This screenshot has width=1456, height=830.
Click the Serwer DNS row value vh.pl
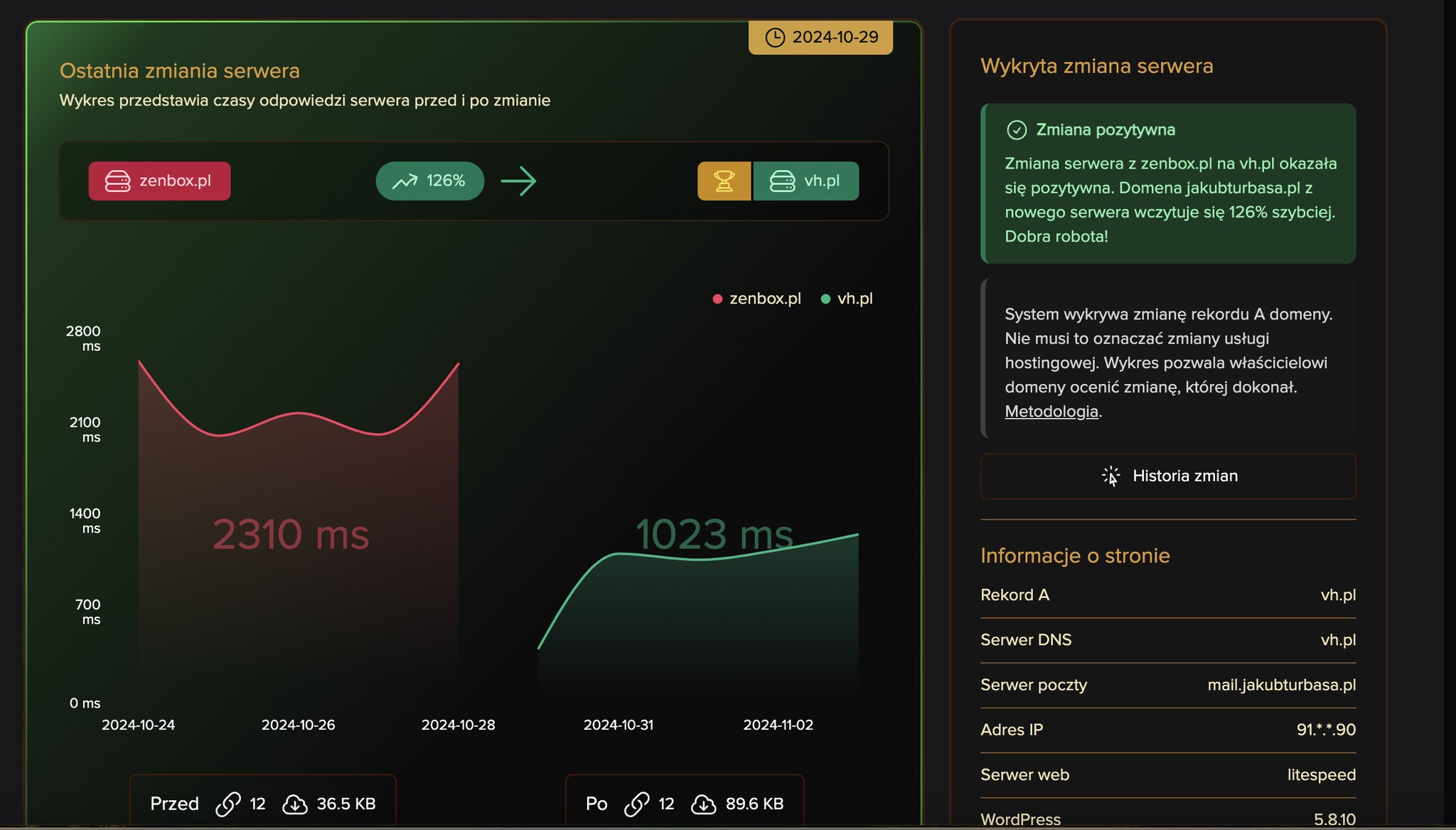[x=1338, y=640]
